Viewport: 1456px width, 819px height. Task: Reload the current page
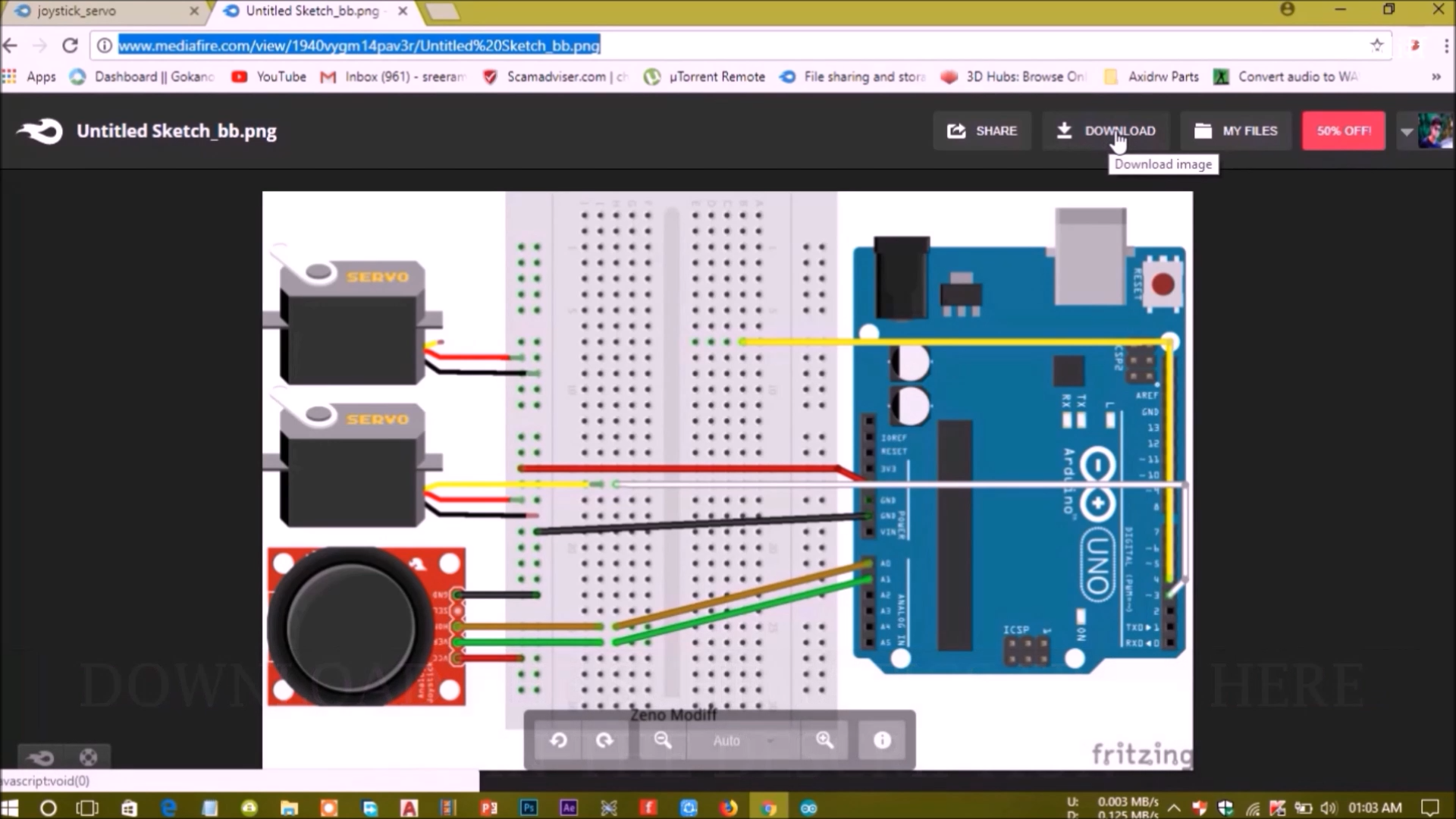coord(70,45)
